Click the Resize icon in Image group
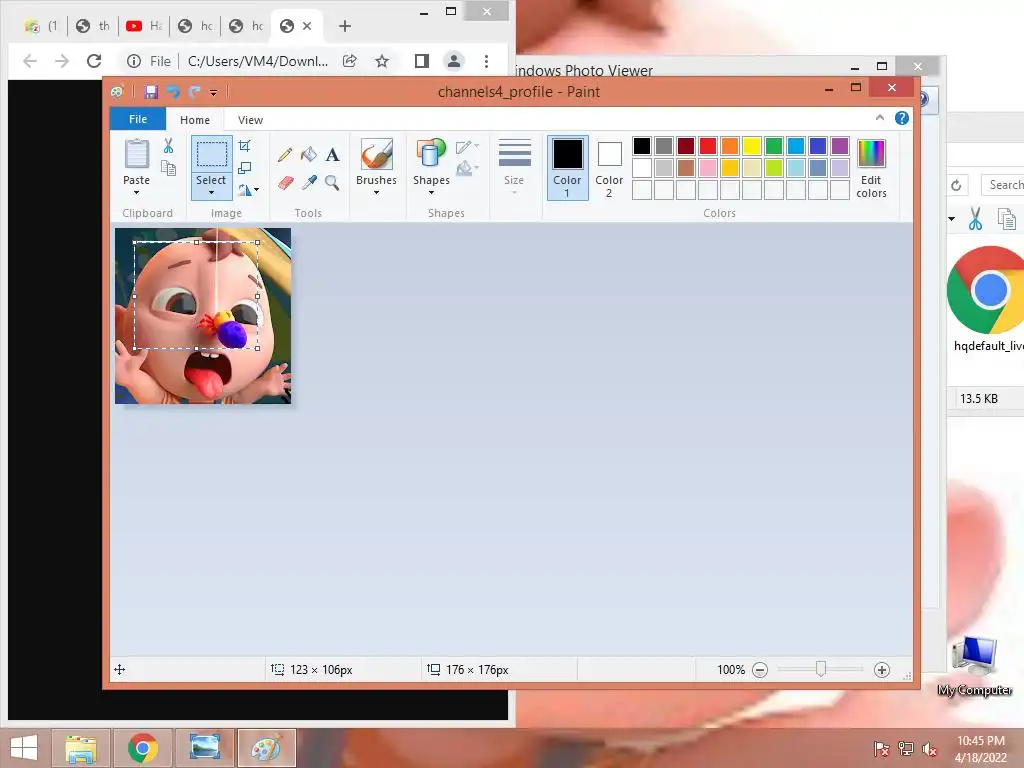Image resolution: width=1024 pixels, height=768 pixels. (245, 168)
